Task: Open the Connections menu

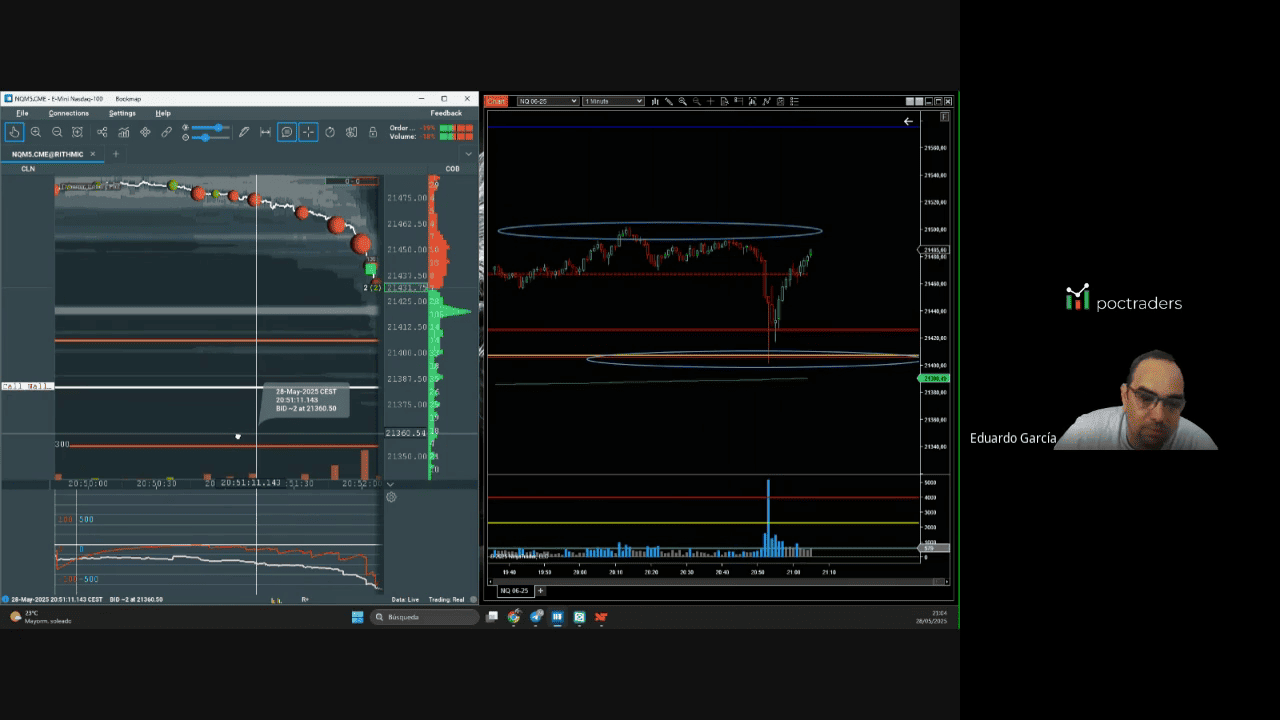Action: (x=68, y=113)
